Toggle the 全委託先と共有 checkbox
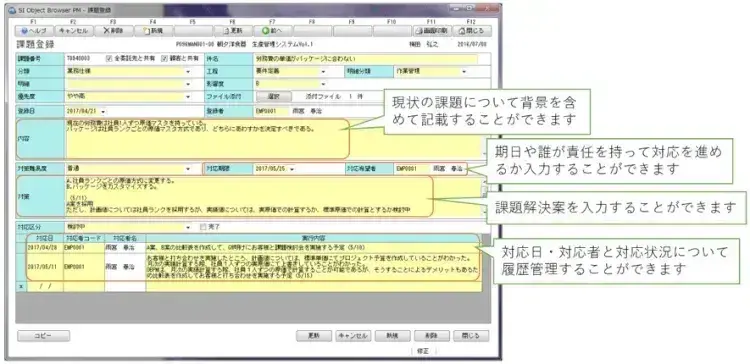750x364 pixels. (109, 58)
